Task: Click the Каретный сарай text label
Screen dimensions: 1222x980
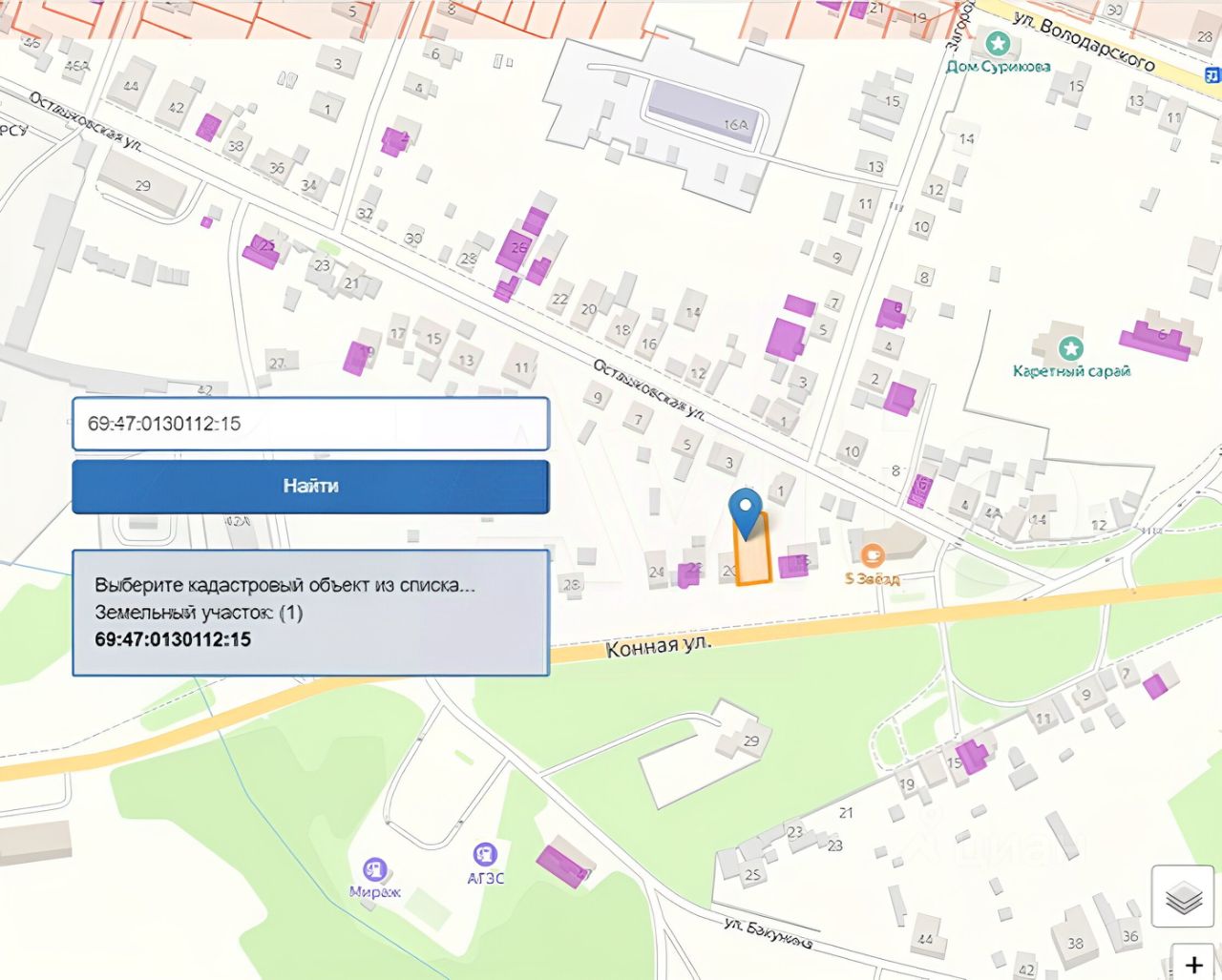Action: point(1072,371)
